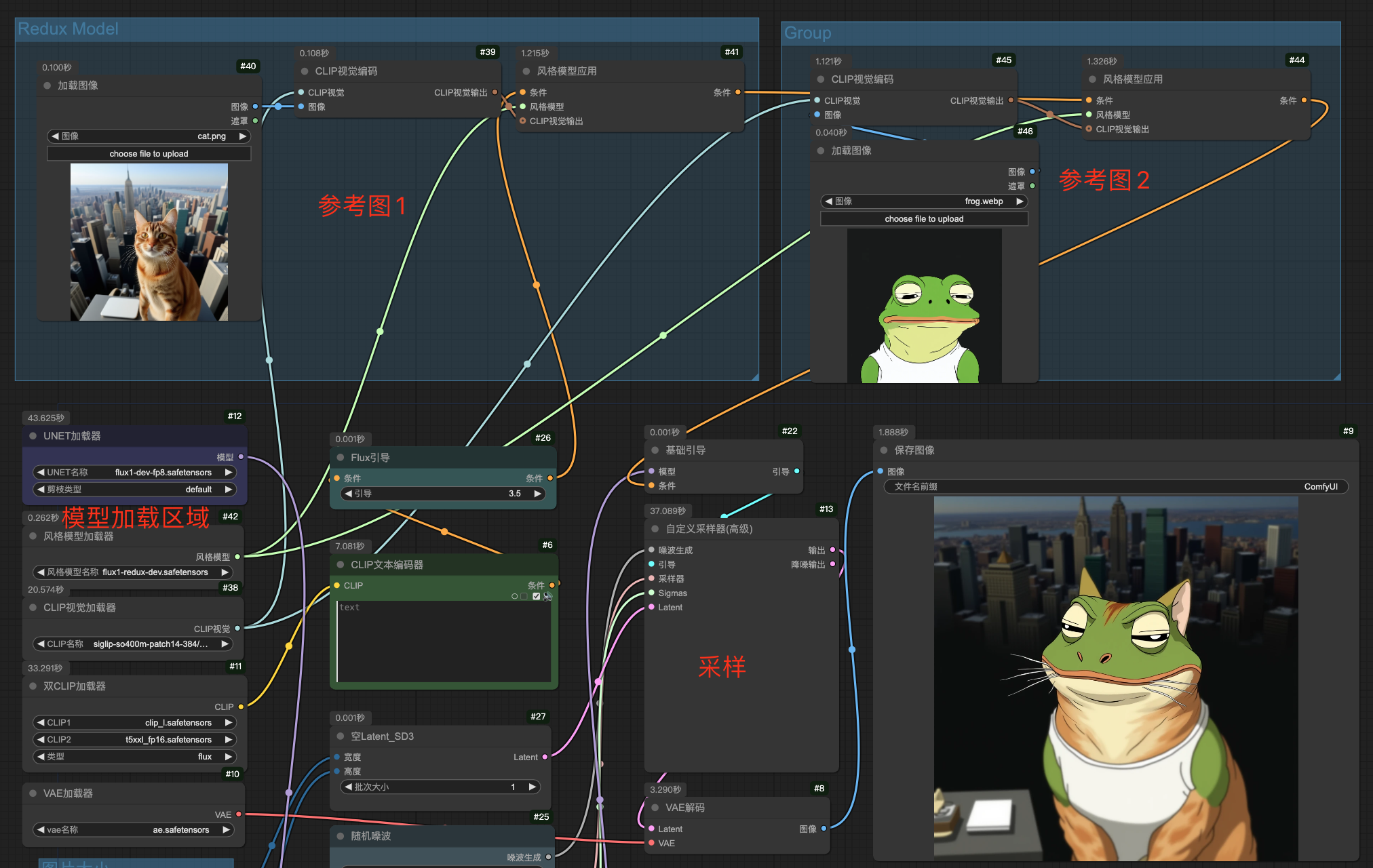Image resolution: width=1373 pixels, height=868 pixels.
Task: Collapse the 保存图像 node using its title circle
Action: click(884, 450)
